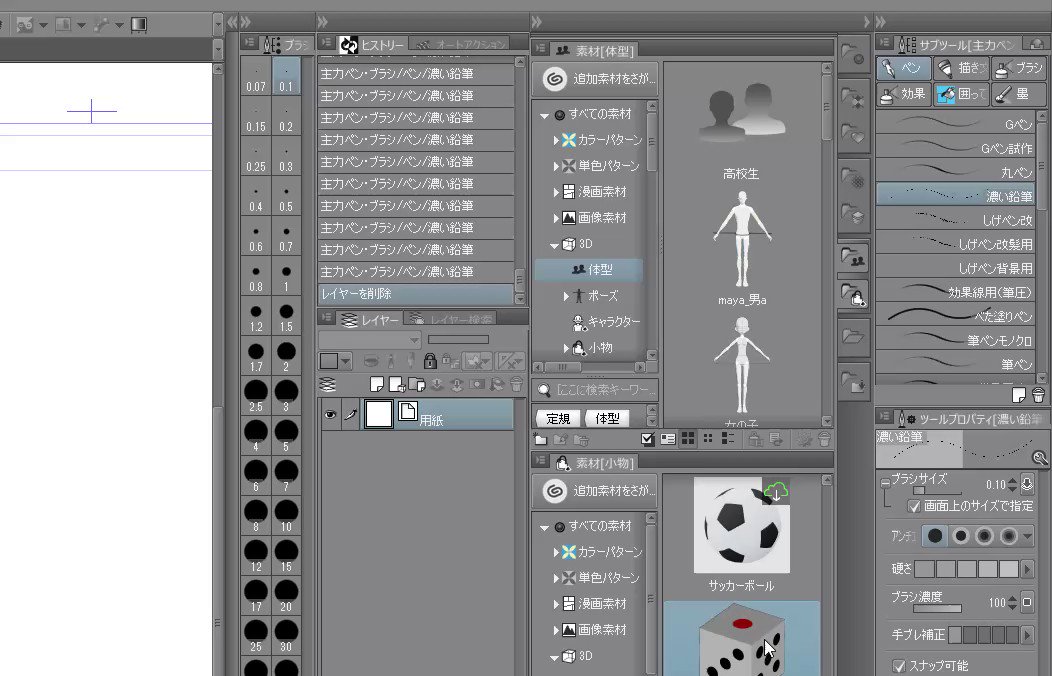
Task: Delete sub tool using trash icon
Action: [1039, 395]
